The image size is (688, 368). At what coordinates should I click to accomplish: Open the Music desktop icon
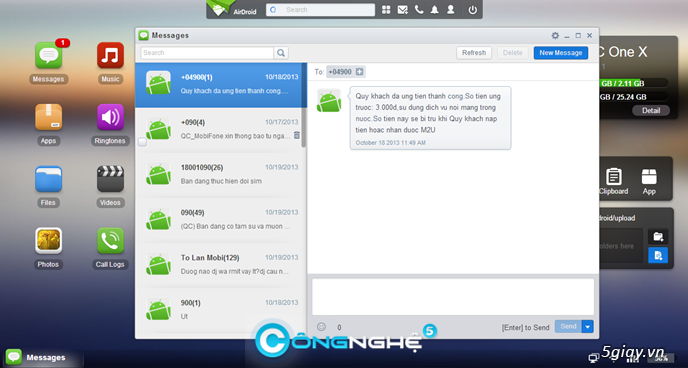110,55
